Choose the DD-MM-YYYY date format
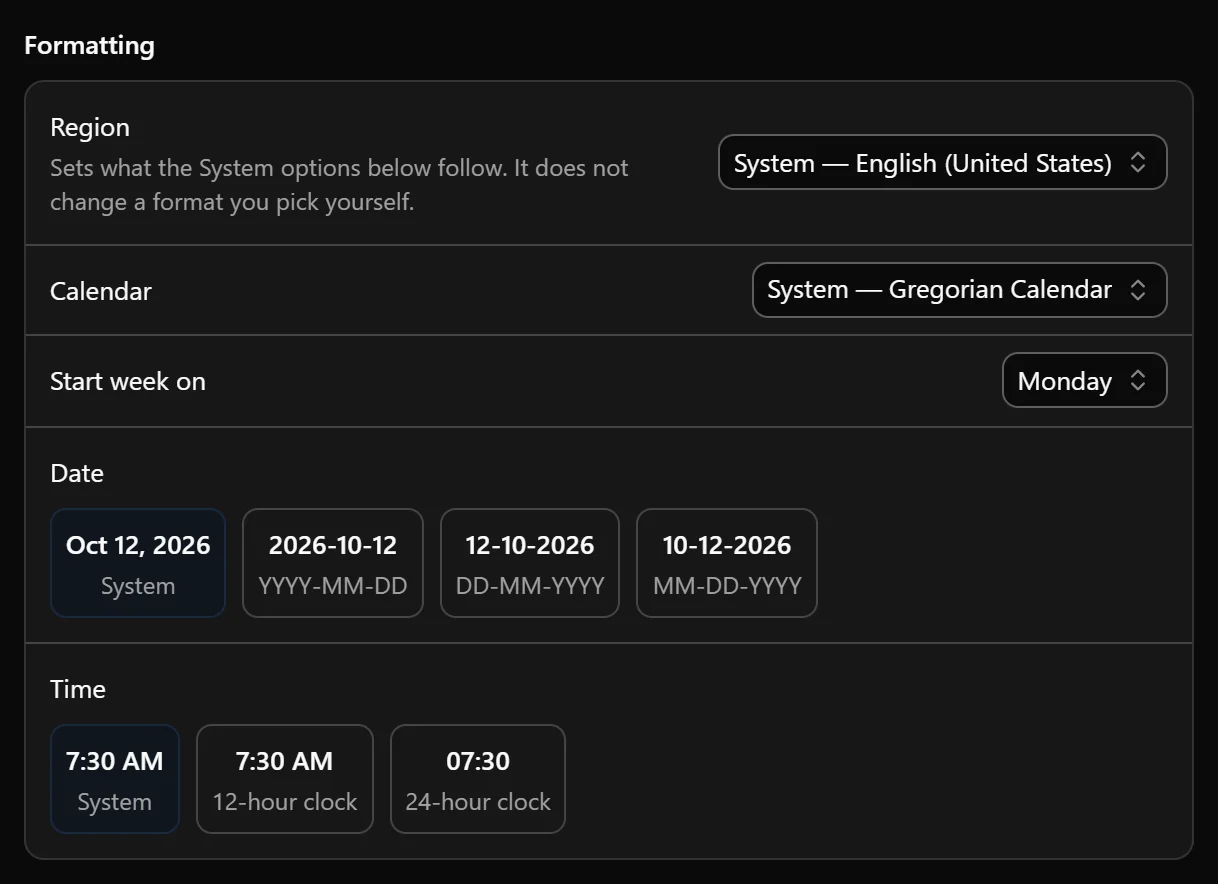Screen dimensions: 1218x884 pos(530,563)
